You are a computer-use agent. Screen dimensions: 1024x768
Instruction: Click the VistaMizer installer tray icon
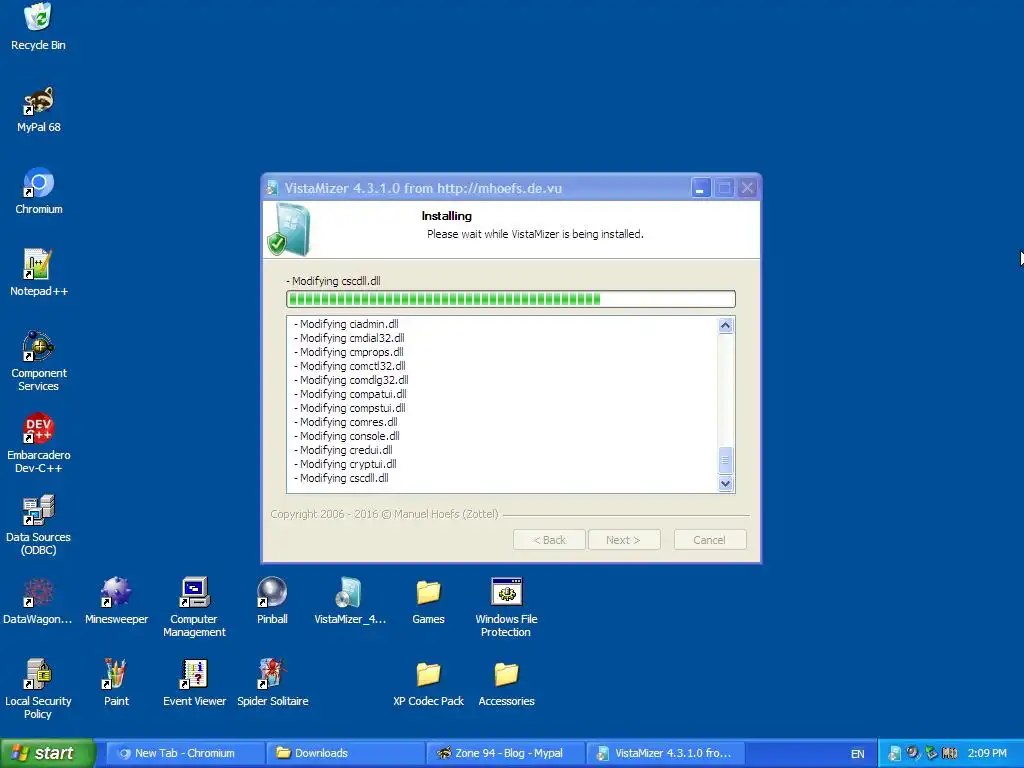(895, 754)
